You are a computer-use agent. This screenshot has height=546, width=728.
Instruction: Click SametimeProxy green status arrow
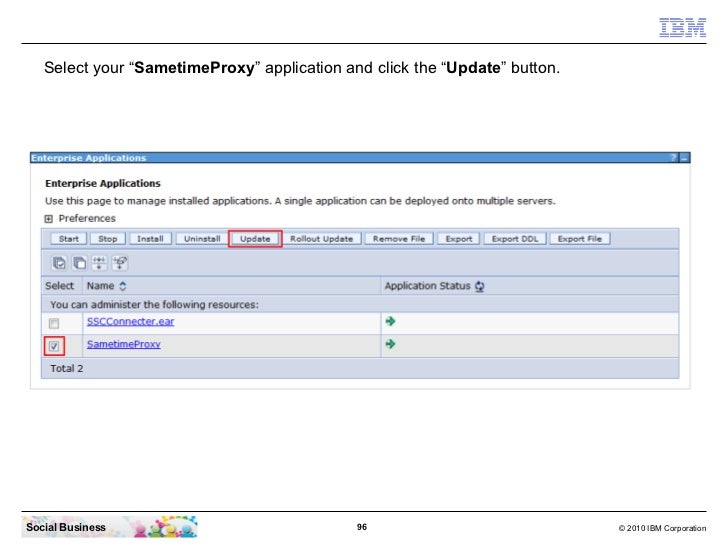pyautogui.click(x=390, y=344)
